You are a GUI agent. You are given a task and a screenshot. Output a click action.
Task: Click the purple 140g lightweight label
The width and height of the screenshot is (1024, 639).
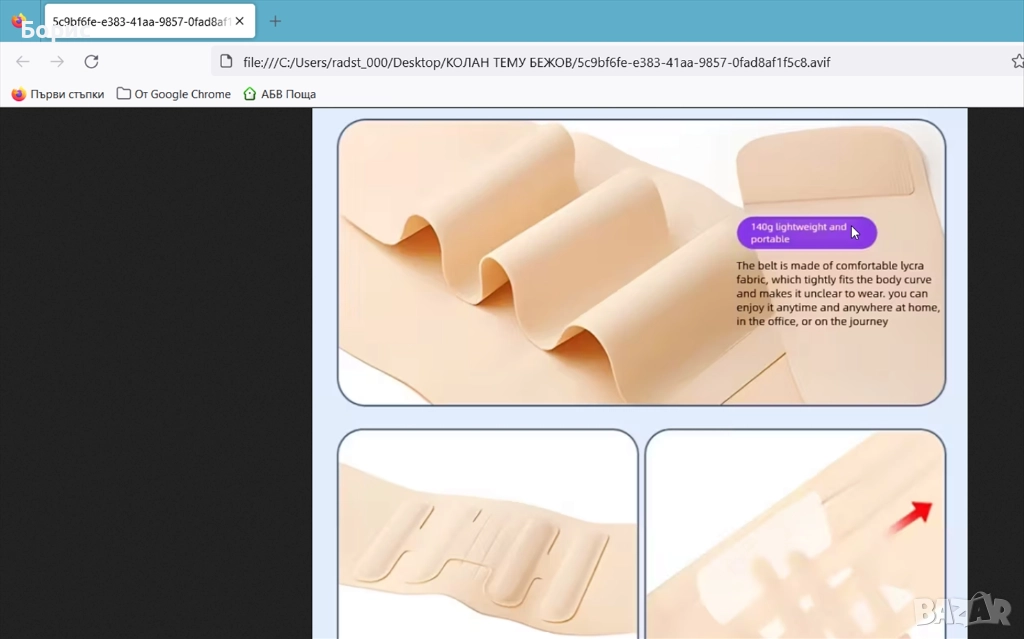point(806,233)
